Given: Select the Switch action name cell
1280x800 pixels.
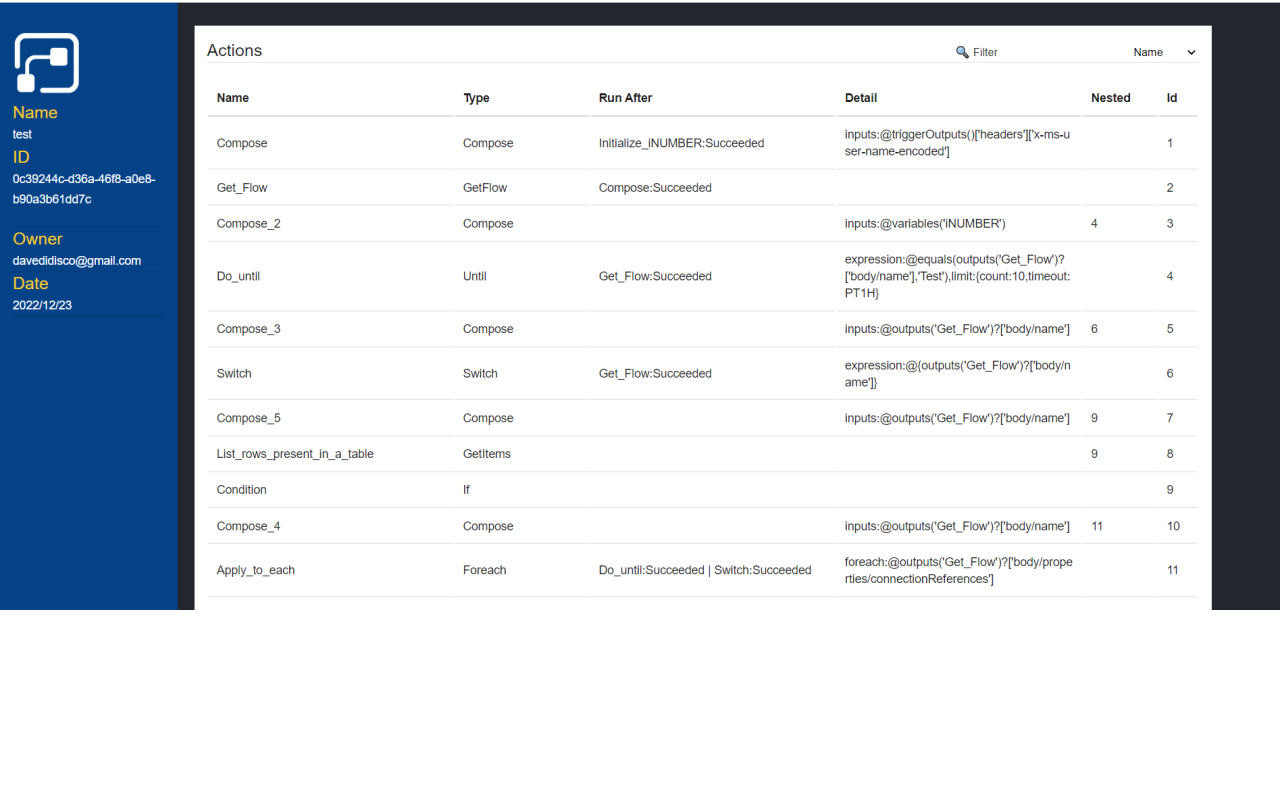Looking at the screenshot, I should (234, 374).
